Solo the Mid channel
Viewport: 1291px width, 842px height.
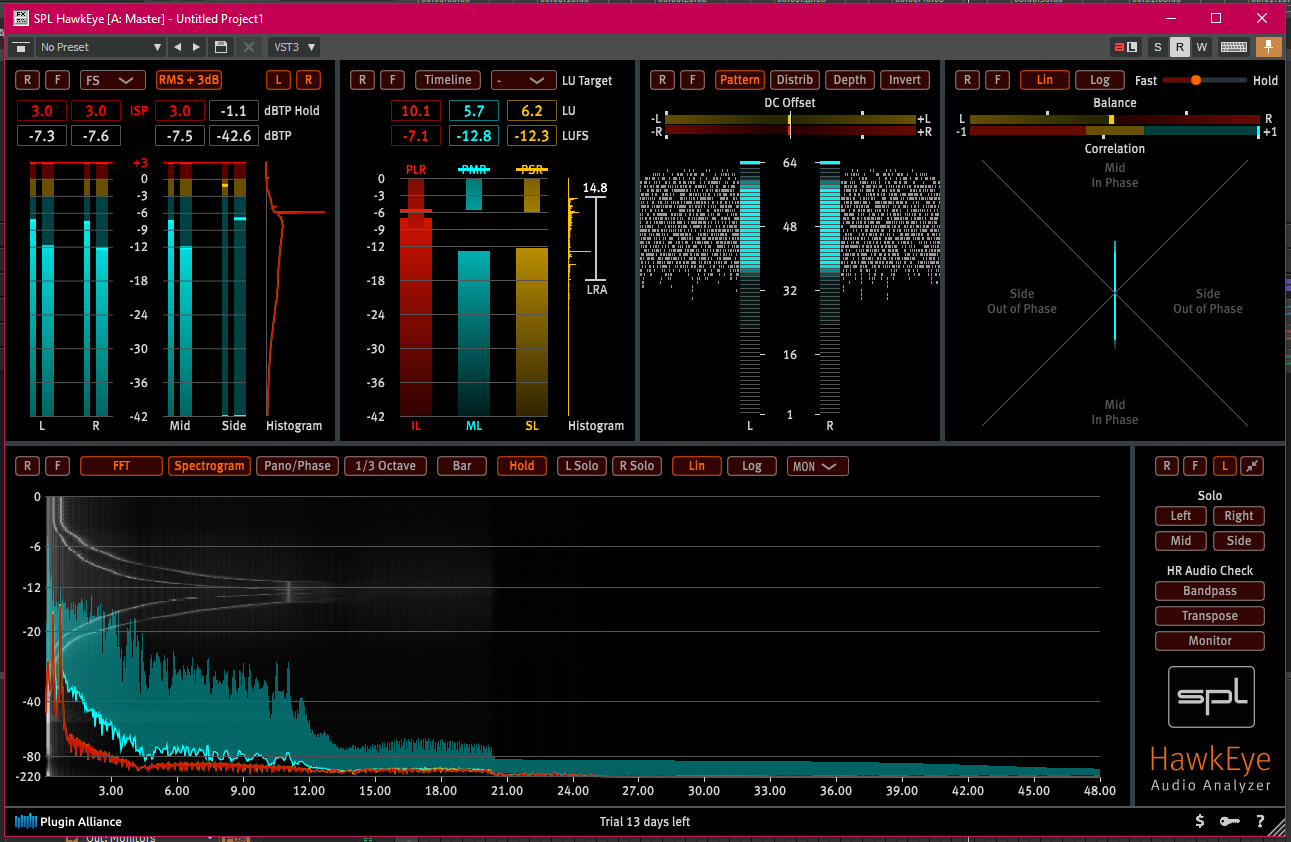[1180, 541]
